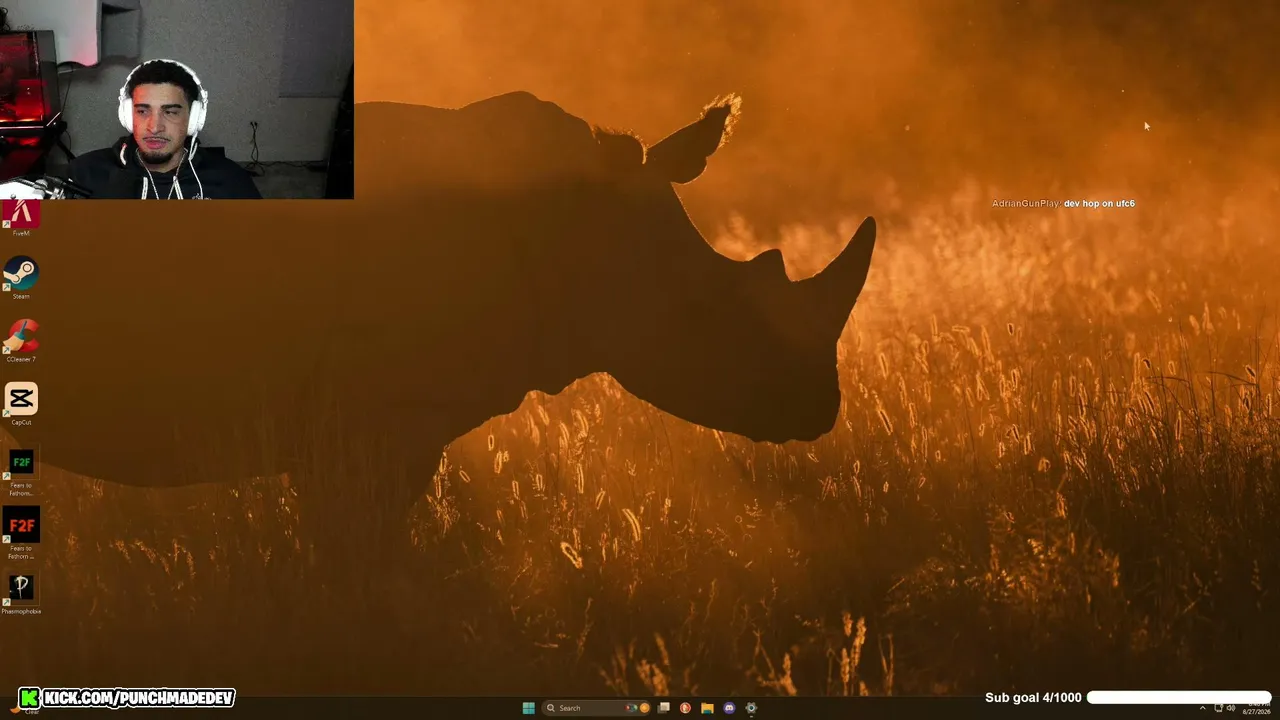Open the Windows Start menu
The image size is (1280, 720).
(x=528, y=708)
